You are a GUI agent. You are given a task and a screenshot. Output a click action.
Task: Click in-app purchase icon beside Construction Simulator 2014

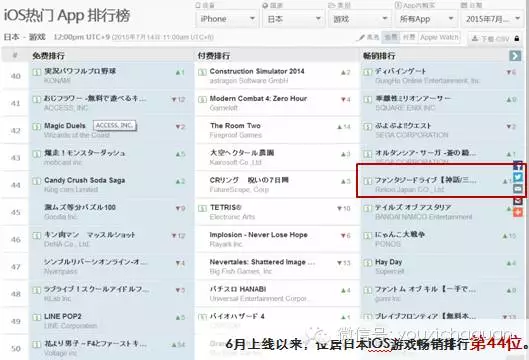(x=202, y=72)
